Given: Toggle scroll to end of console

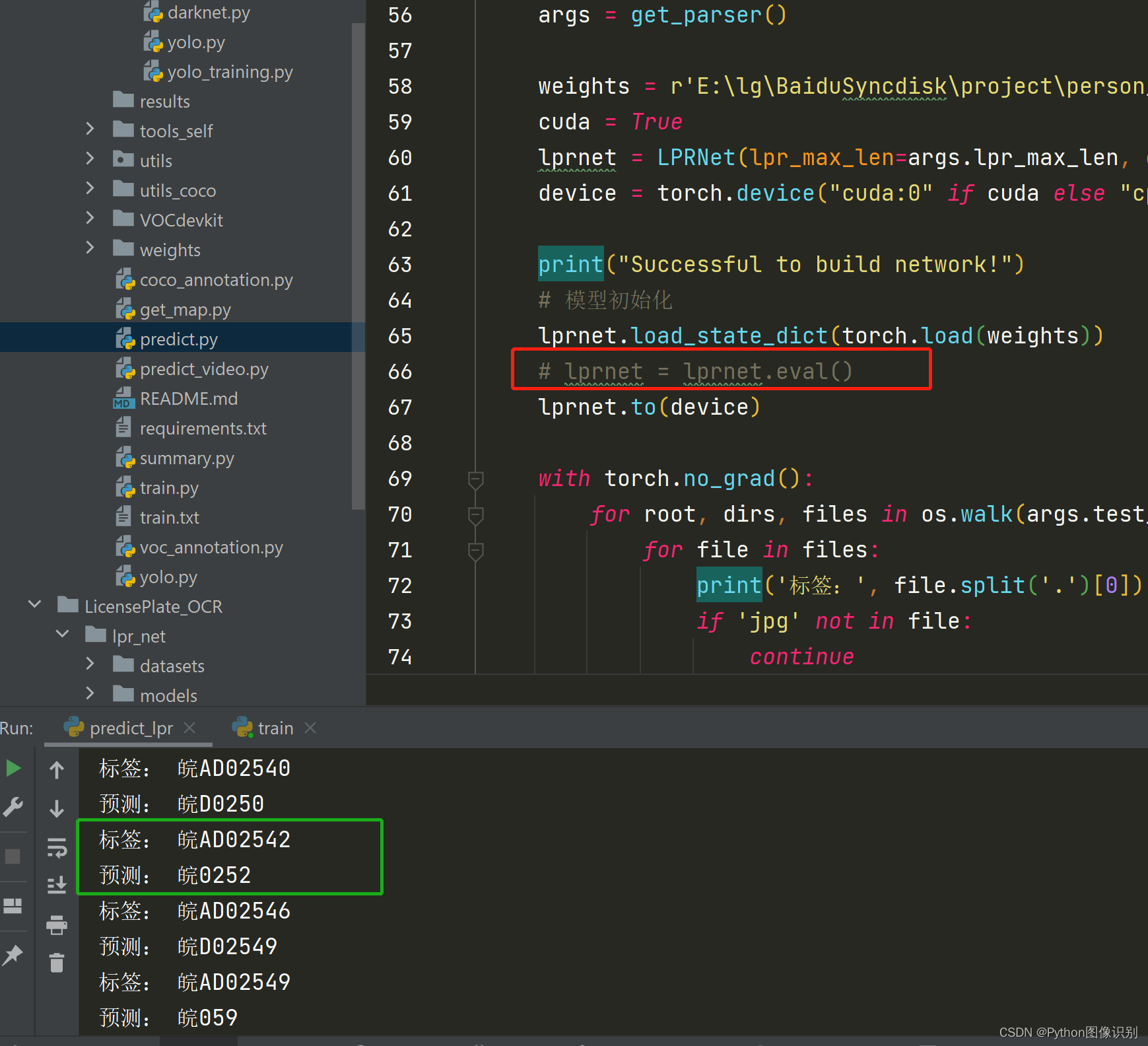Looking at the screenshot, I should coord(57,885).
